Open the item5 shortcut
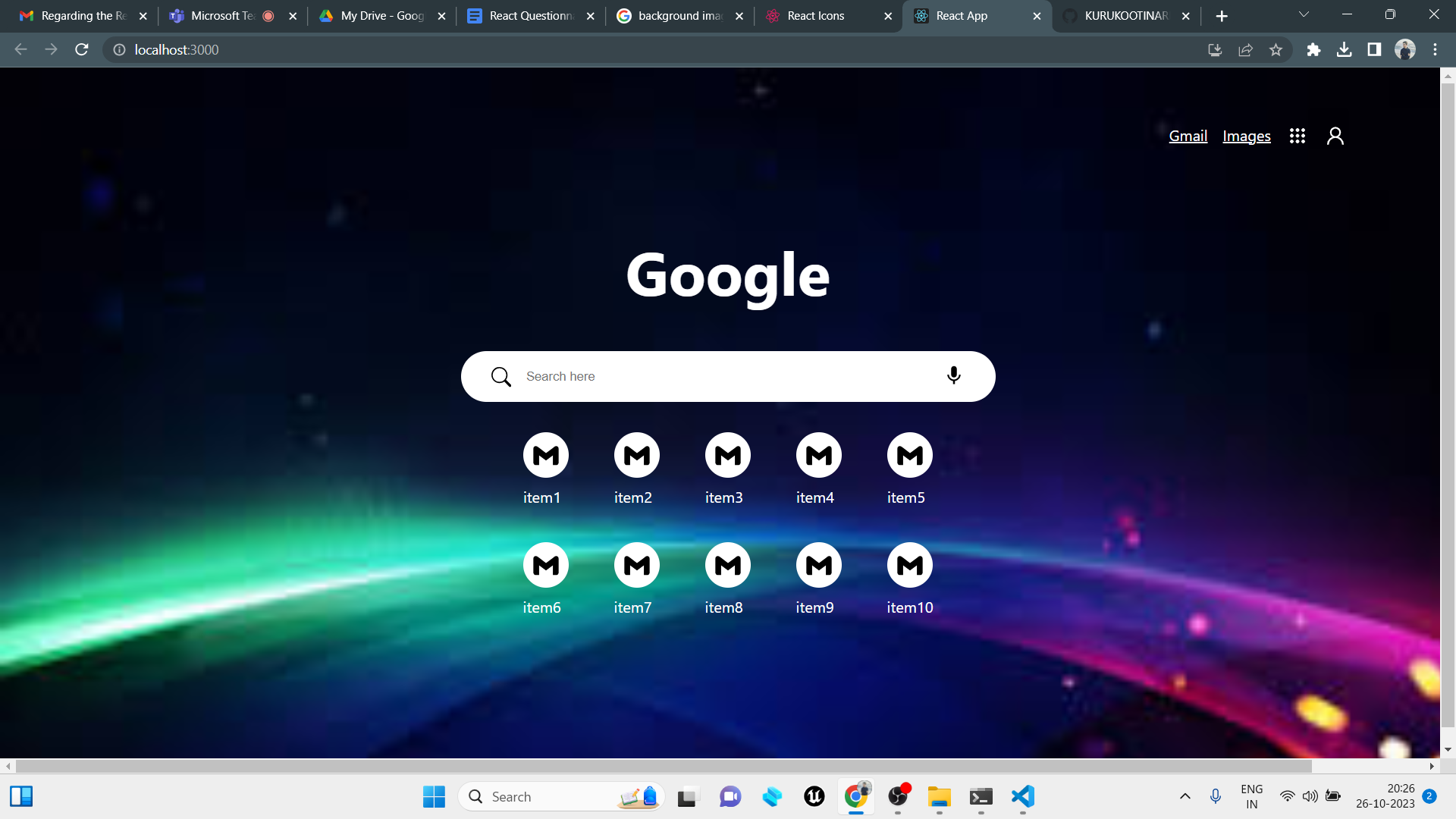 pos(908,455)
